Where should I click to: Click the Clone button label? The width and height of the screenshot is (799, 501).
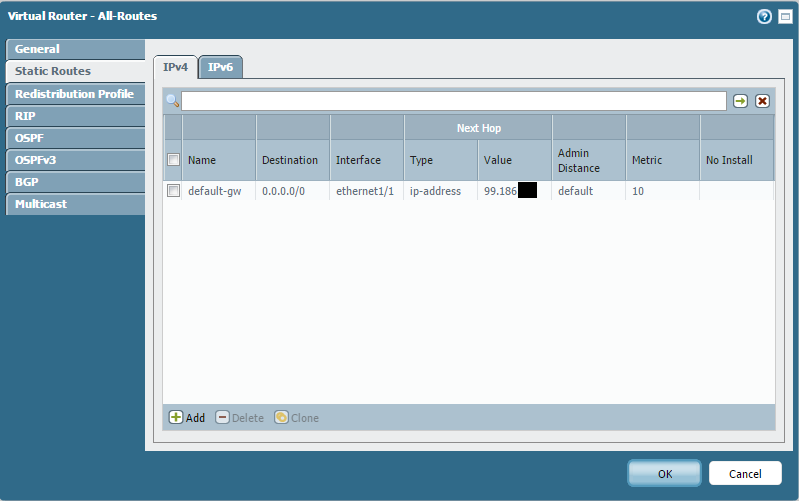pyautogui.click(x=305, y=418)
